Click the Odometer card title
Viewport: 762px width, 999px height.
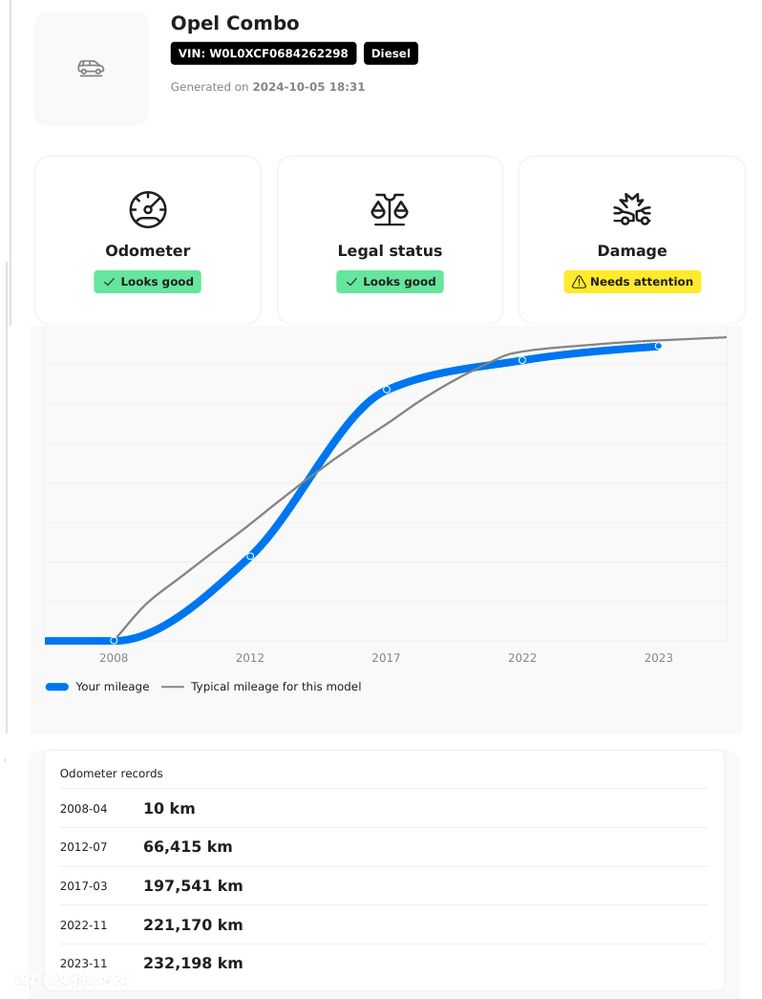click(148, 250)
